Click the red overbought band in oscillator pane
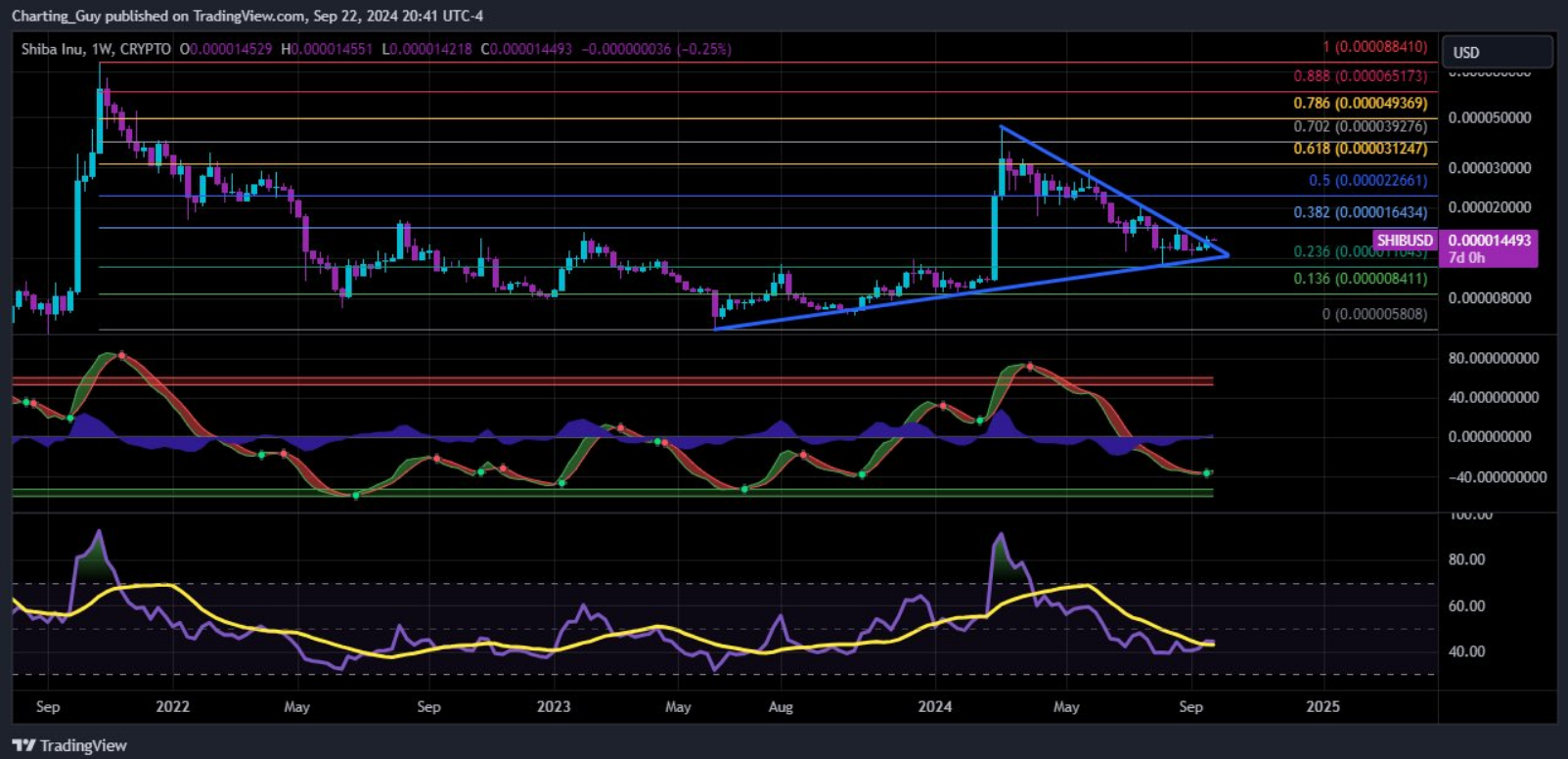The height and width of the screenshot is (759, 1568). click(587, 380)
